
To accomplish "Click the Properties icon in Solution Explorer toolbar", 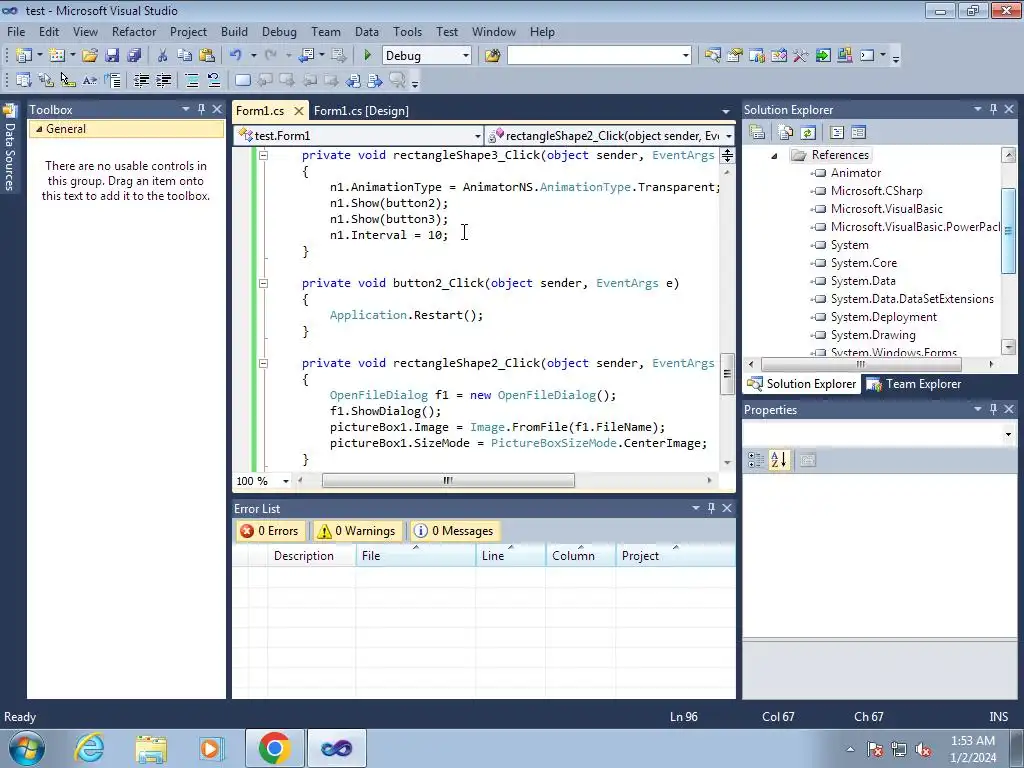I will [757, 133].
